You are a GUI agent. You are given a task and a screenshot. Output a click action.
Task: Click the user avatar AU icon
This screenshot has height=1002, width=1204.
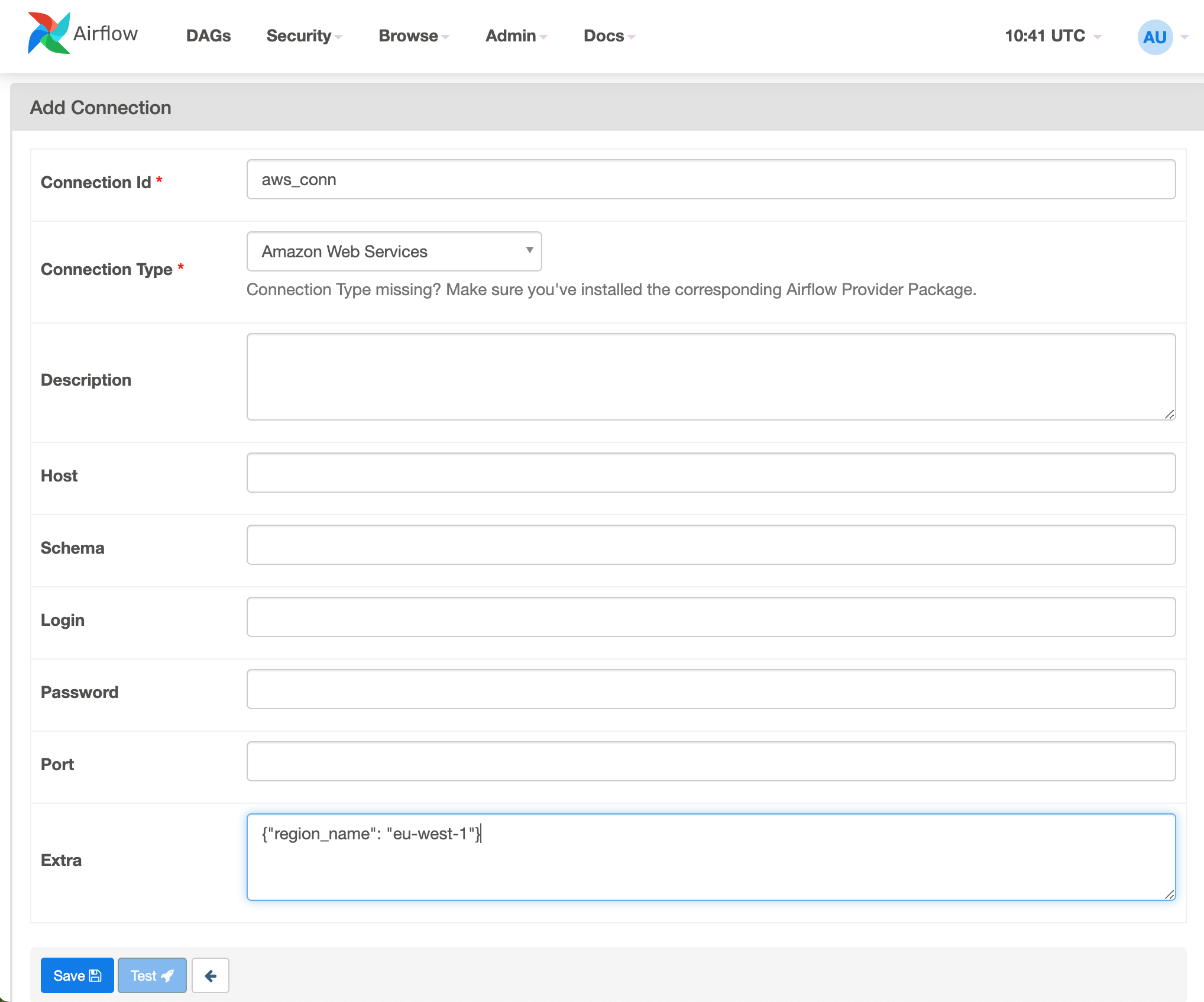pyautogui.click(x=1154, y=36)
